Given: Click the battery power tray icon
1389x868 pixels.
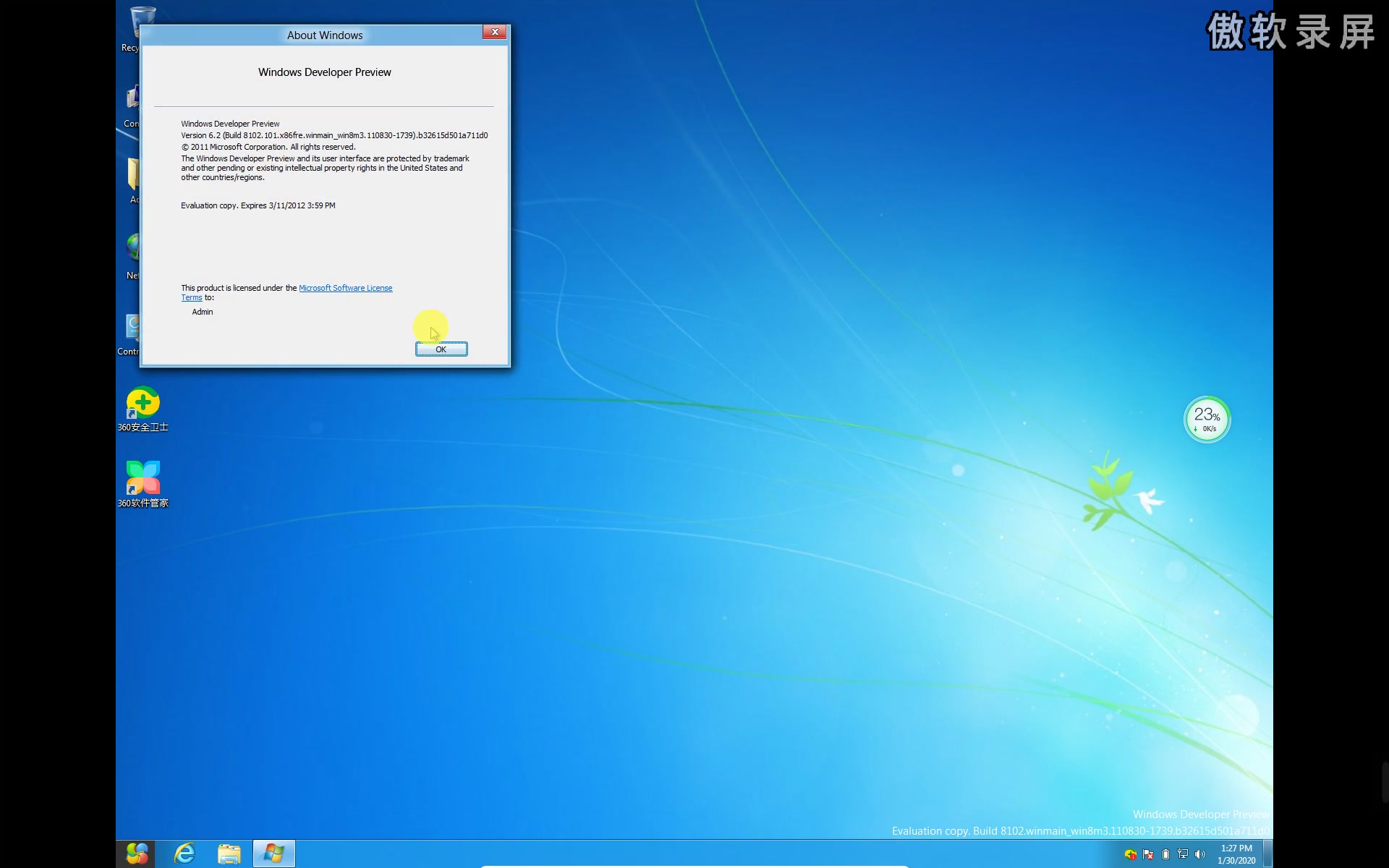Looking at the screenshot, I should [x=1165, y=854].
